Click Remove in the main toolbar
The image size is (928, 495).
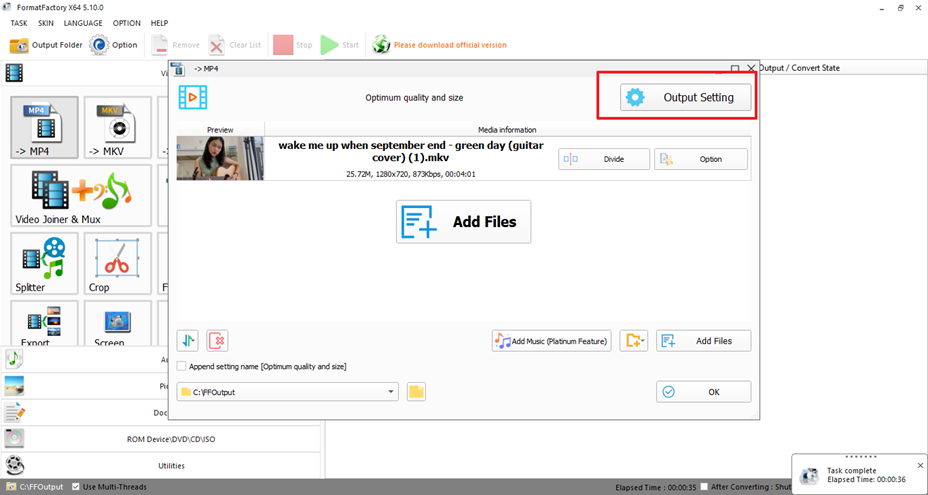coord(175,45)
